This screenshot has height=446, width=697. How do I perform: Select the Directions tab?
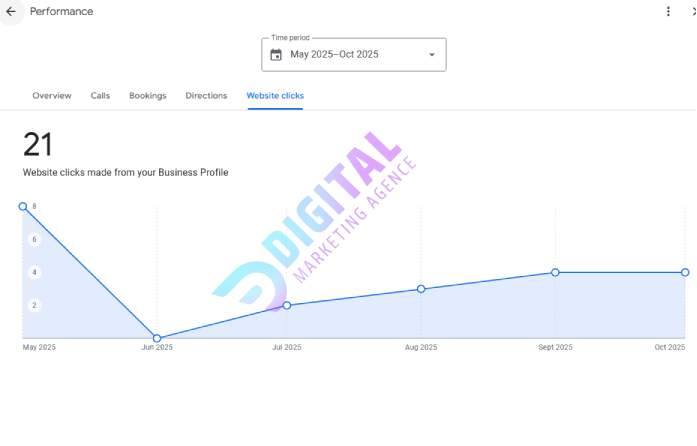pos(206,96)
